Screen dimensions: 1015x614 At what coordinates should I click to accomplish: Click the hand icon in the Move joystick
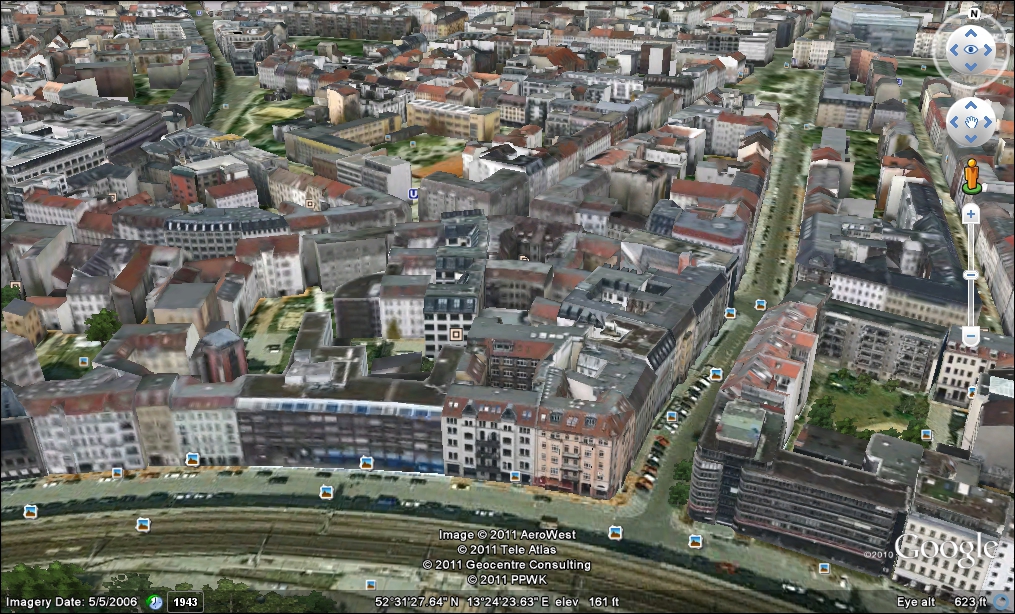[970, 122]
